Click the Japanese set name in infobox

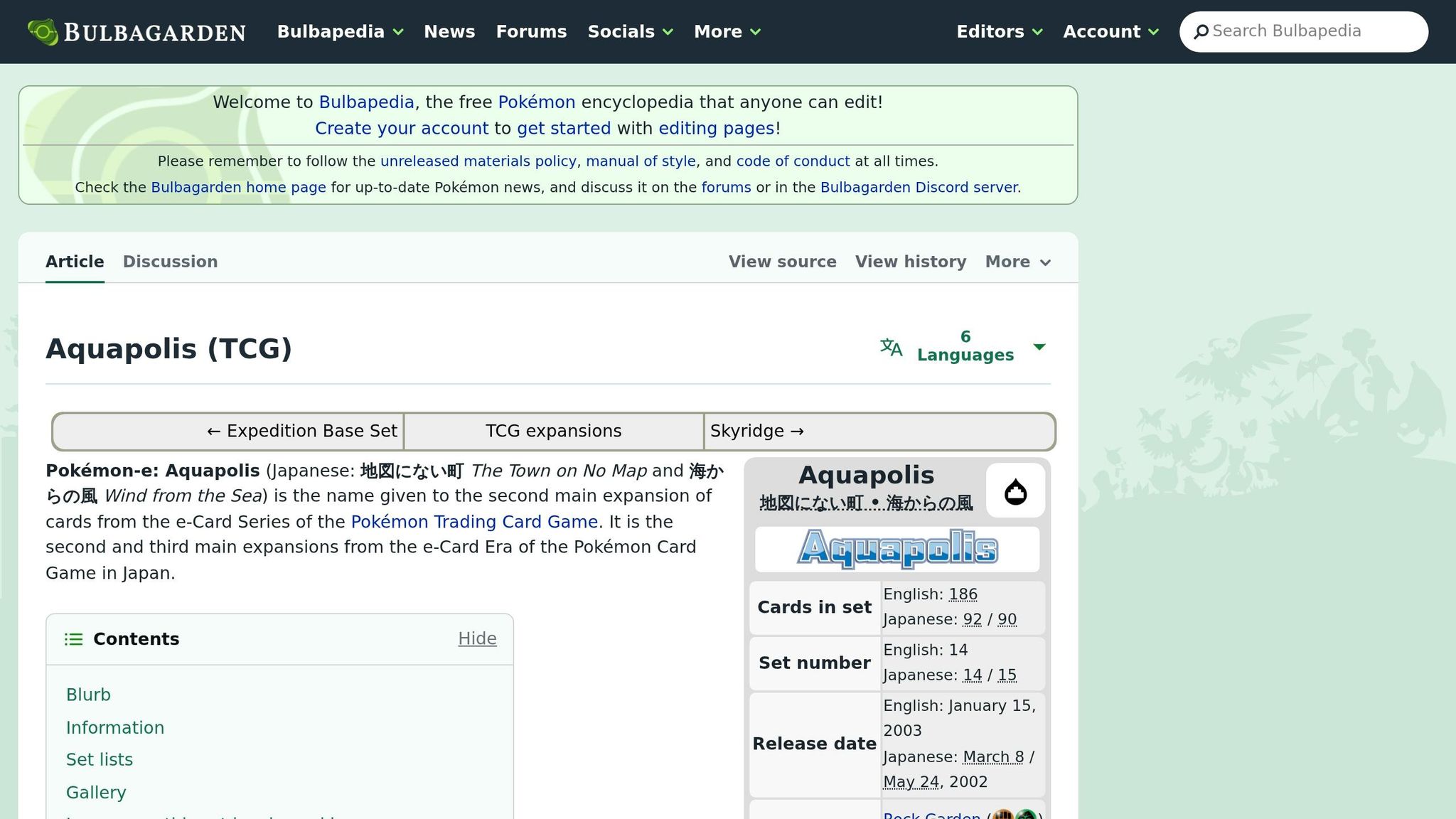866,503
